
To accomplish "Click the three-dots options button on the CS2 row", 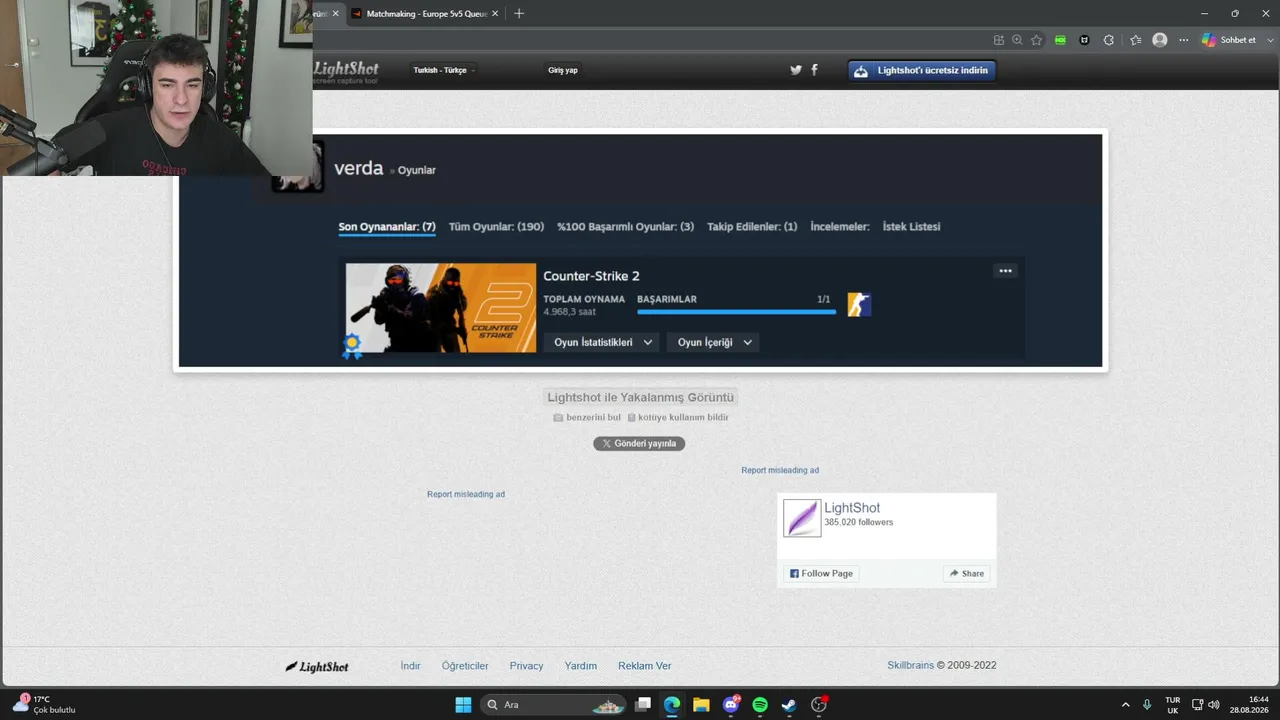I will pyautogui.click(x=1005, y=271).
